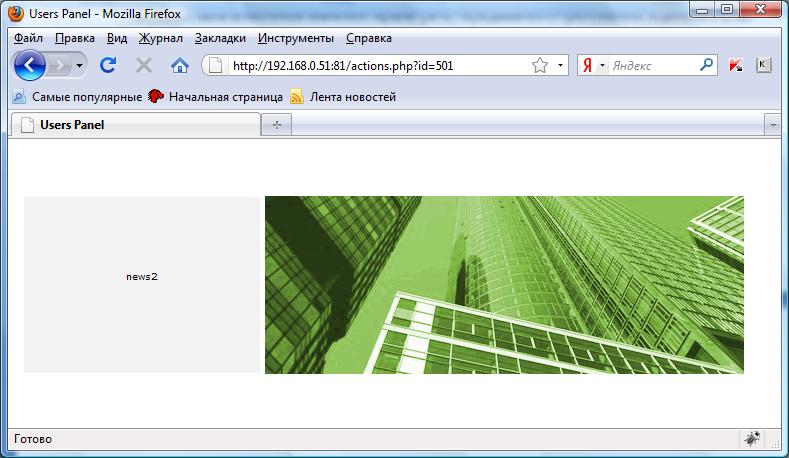Click the green skyscraper banner image
The image size is (789, 458).
tap(504, 285)
